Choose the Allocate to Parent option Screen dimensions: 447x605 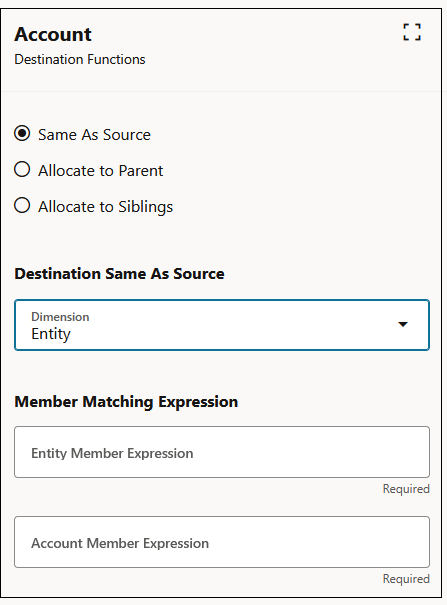pos(22,169)
